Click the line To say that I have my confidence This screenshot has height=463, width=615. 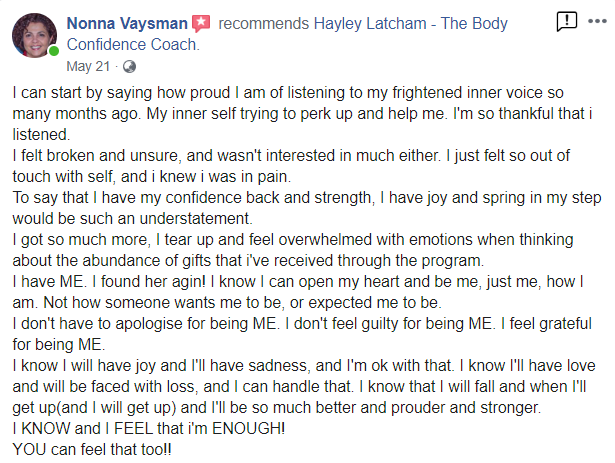click(307, 198)
